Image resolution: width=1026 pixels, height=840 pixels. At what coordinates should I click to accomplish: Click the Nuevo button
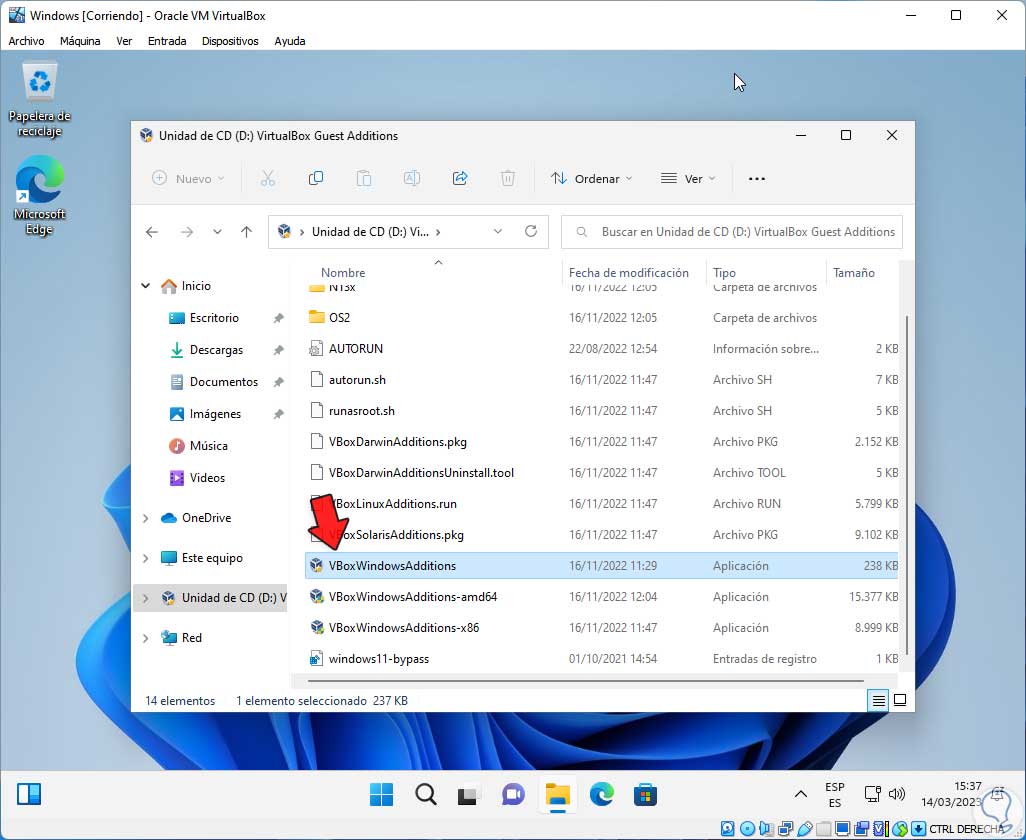pyautogui.click(x=188, y=178)
